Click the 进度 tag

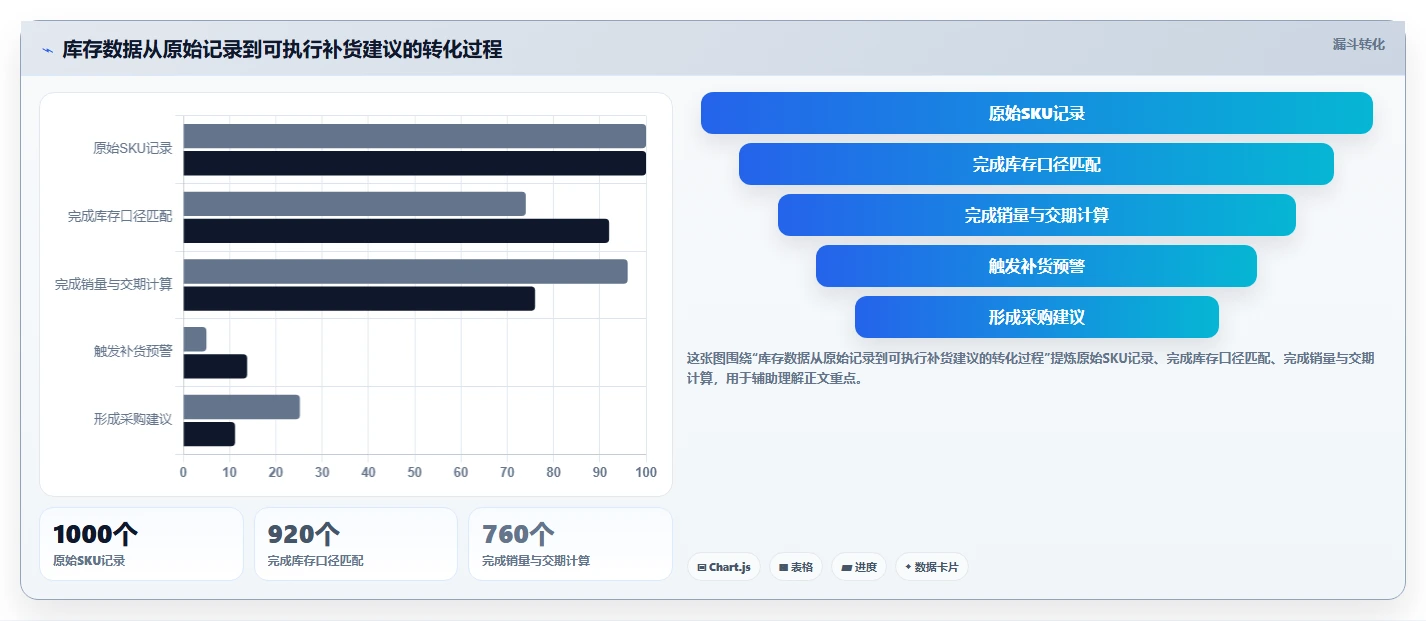(859, 567)
